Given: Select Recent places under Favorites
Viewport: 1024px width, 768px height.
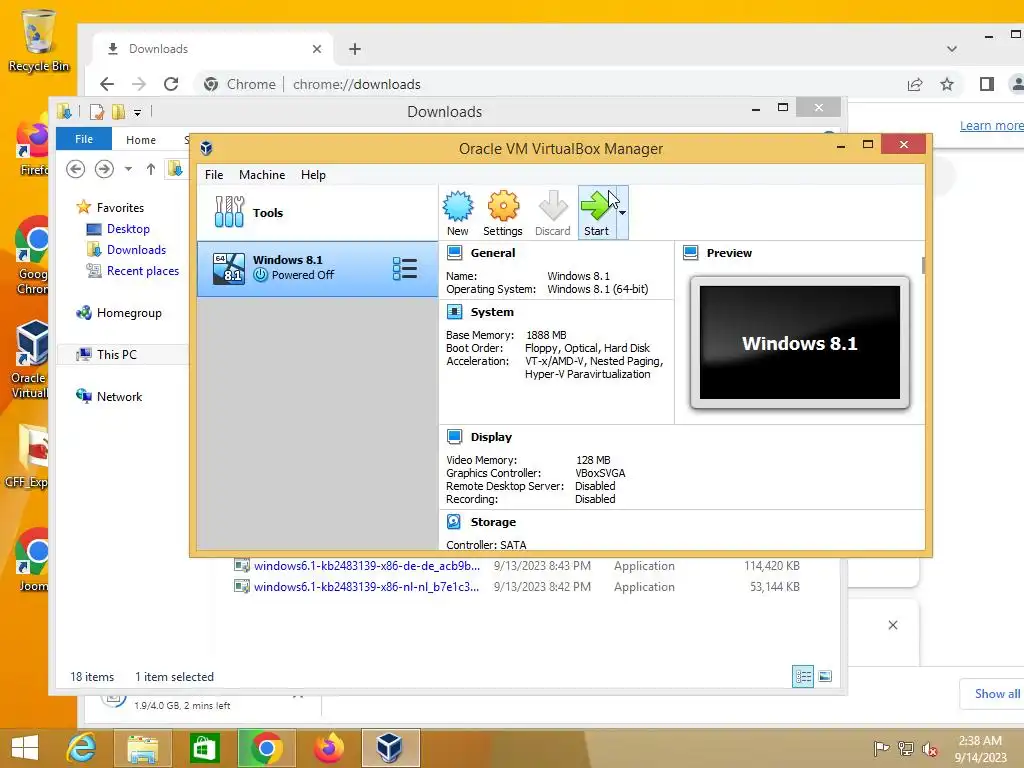Looking at the screenshot, I should 143,270.
